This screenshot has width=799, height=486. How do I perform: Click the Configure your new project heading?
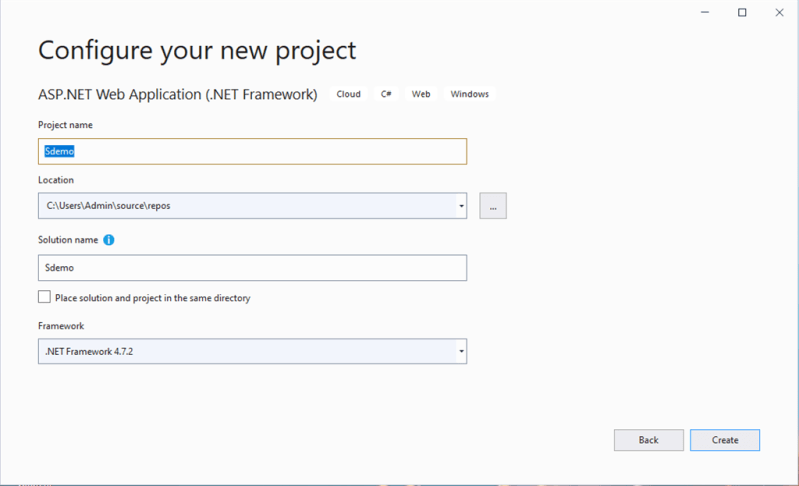[197, 49]
